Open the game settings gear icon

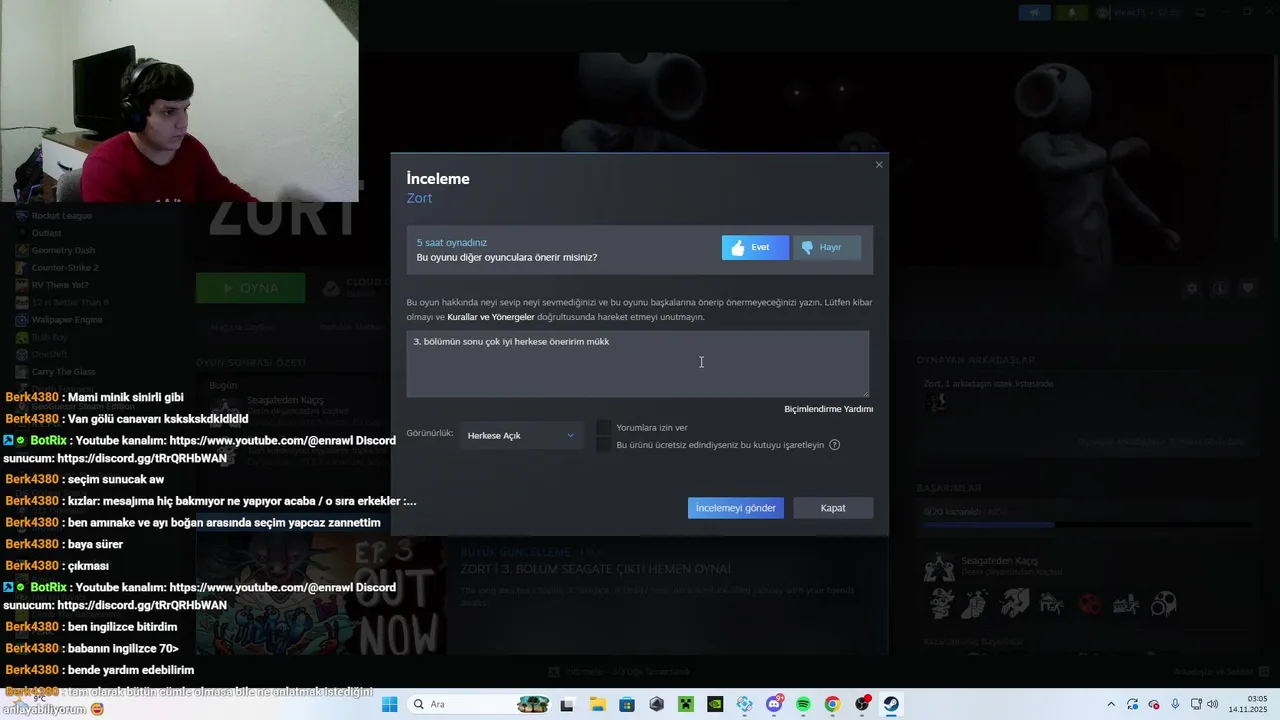[1192, 288]
